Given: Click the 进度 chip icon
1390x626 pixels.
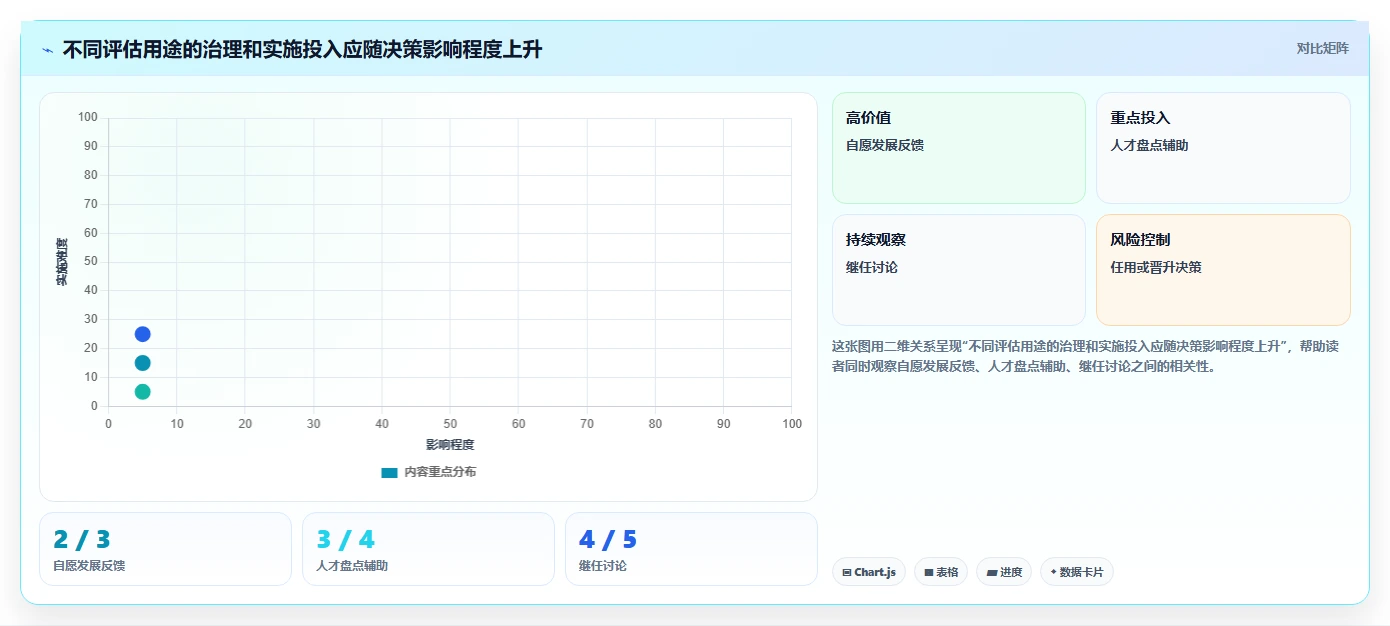Looking at the screenshot, I should 991,573.
